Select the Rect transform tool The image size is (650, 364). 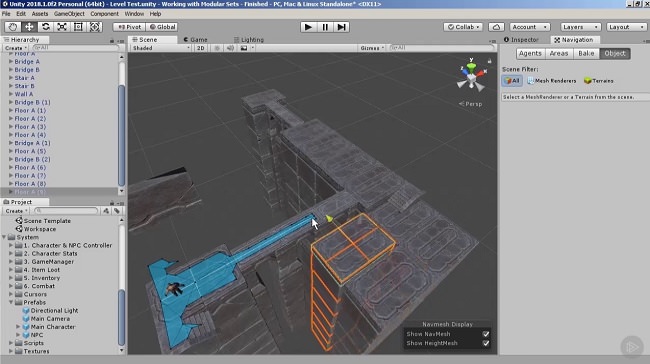[78, 27]
